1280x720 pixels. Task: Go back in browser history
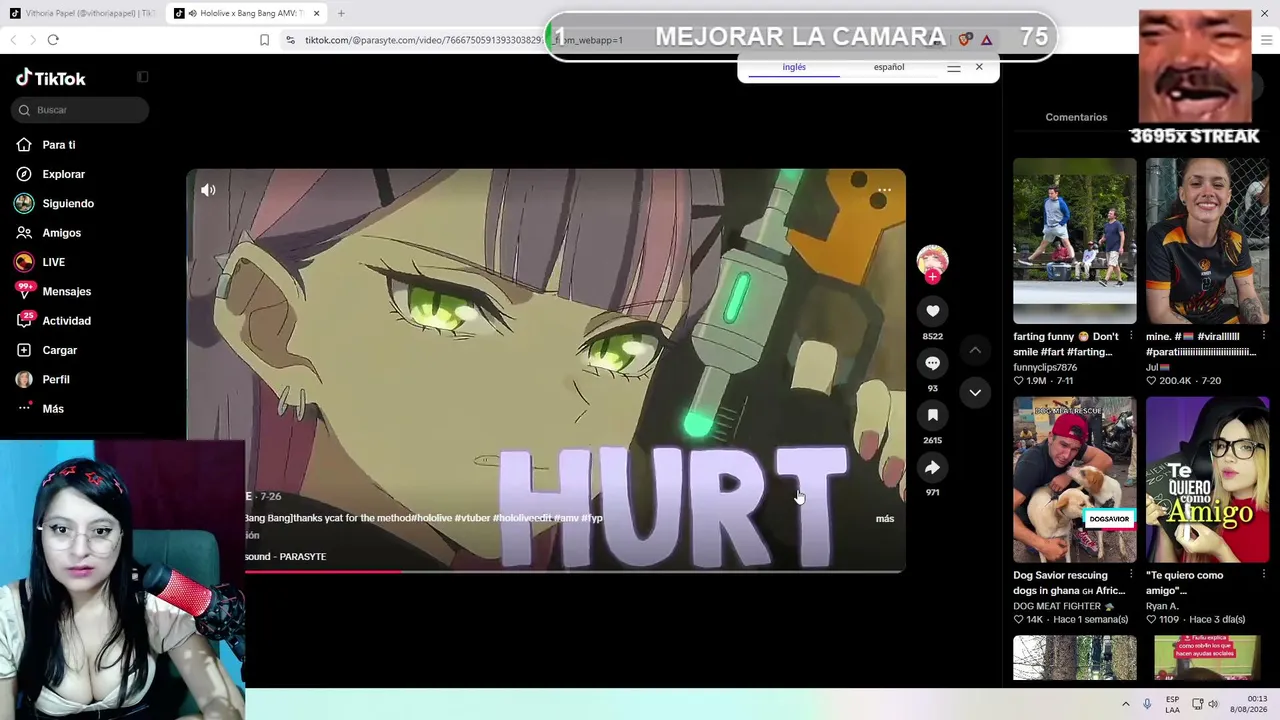13,40
